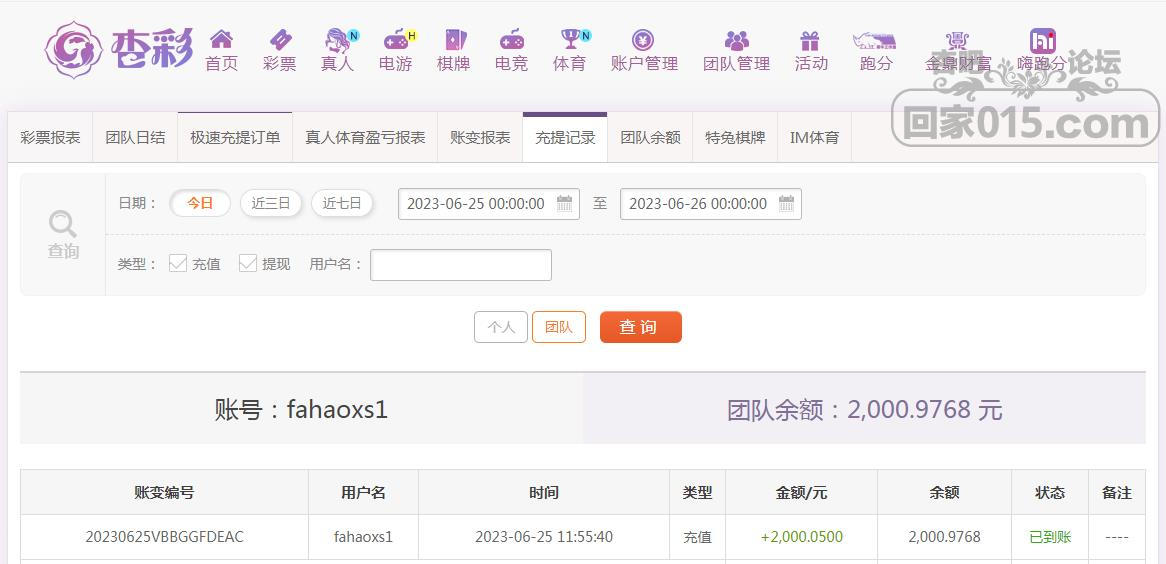Viewport: 1166px width, 564px height.
Task: Open 团队管理 people group icon
Action: click(x=736, y=40)
